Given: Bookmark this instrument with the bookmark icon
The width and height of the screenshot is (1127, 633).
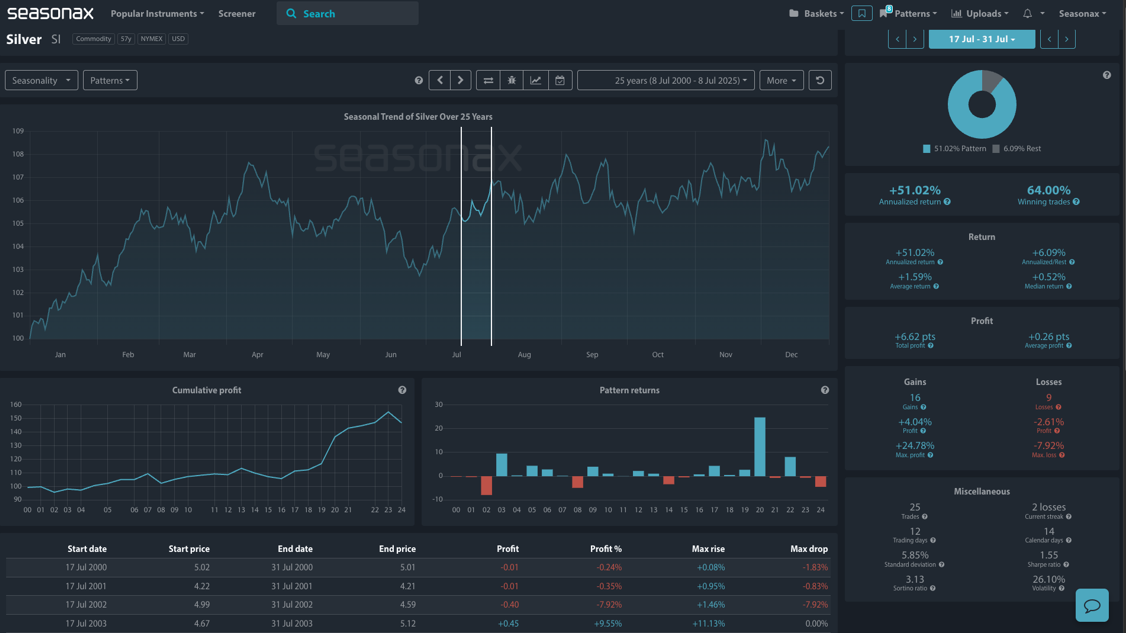Looking at the screenshot, I should click(862, 13).
